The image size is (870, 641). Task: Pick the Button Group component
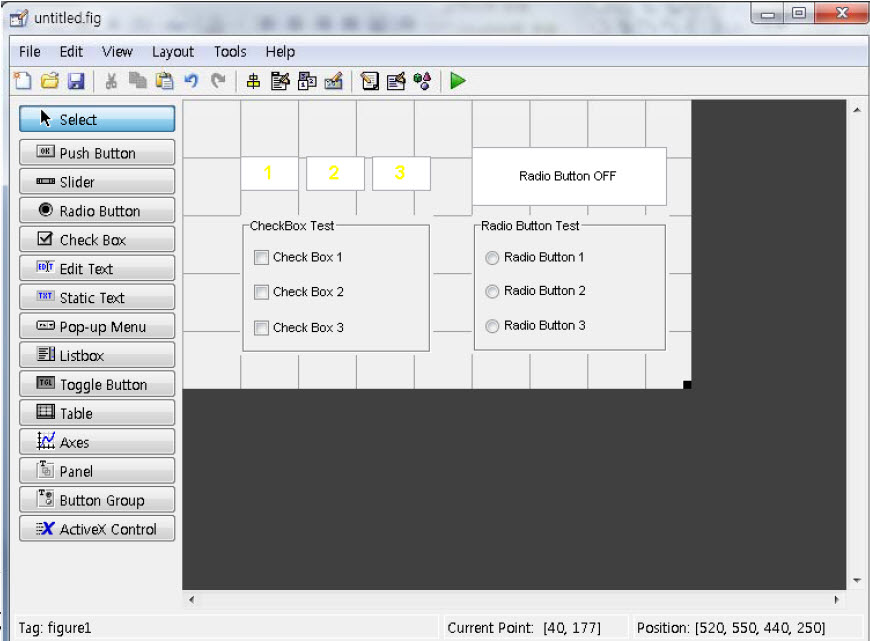click(x=97, y=499)
